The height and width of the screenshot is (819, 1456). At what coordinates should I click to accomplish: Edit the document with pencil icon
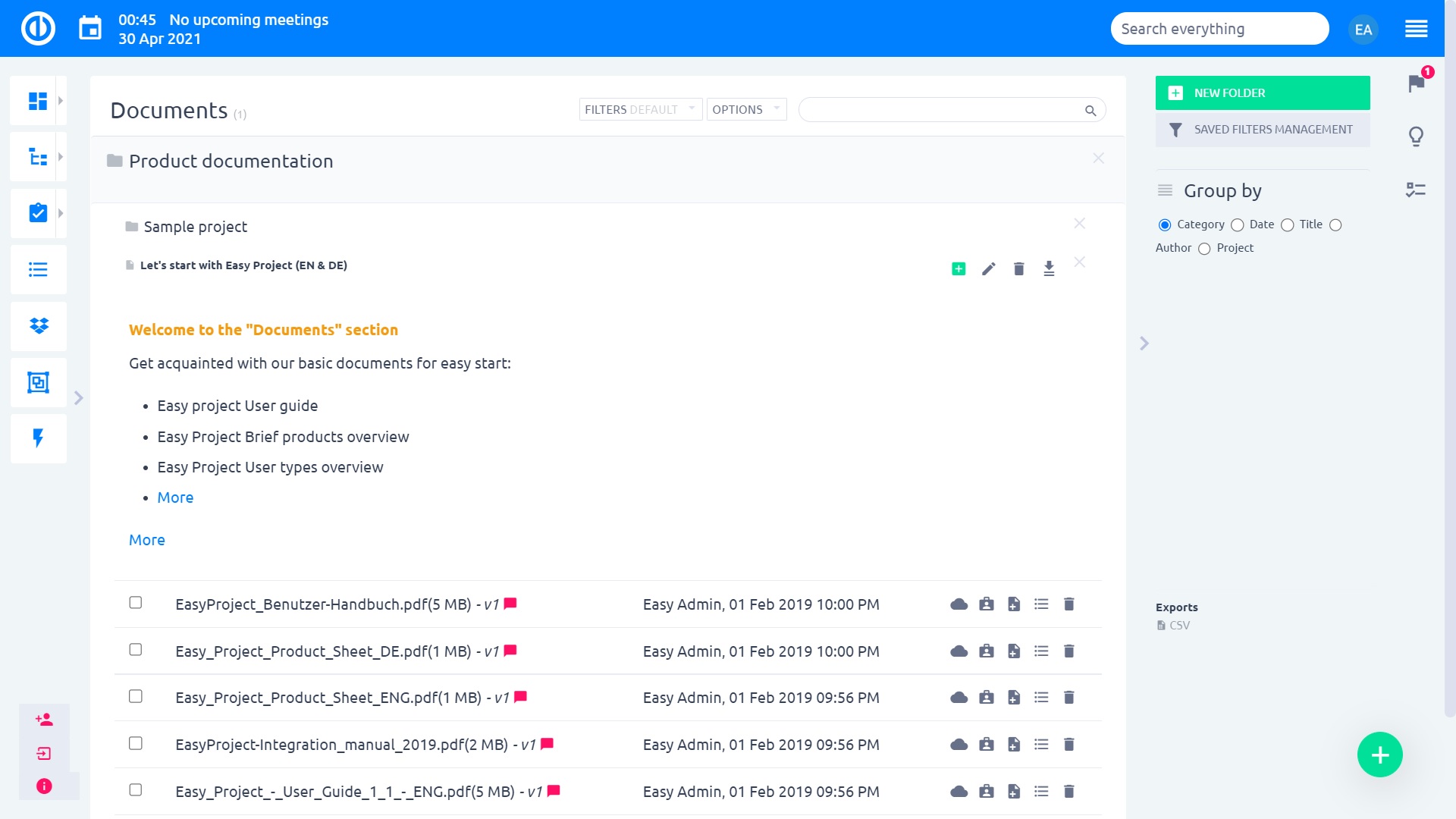tap(988, 269)
